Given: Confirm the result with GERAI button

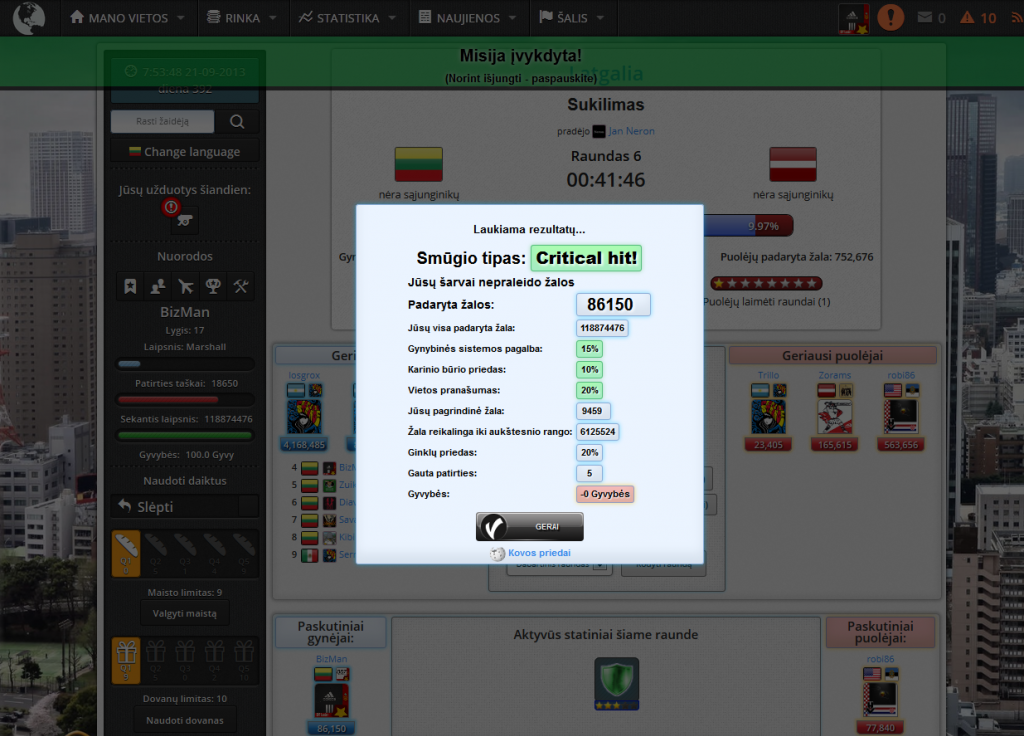Looking at the screenshot, I should [x=530, y=526].
